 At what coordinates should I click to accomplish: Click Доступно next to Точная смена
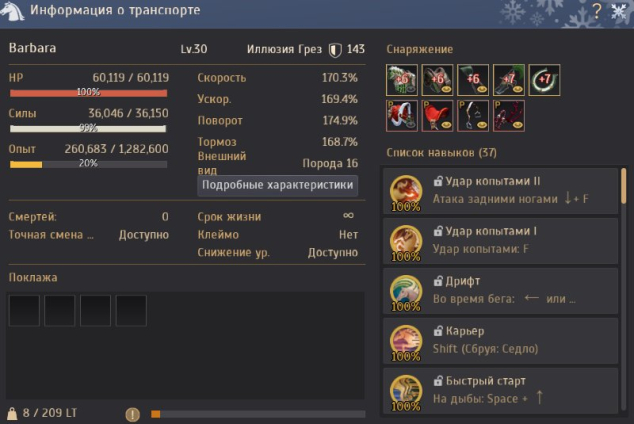point(144,235)
